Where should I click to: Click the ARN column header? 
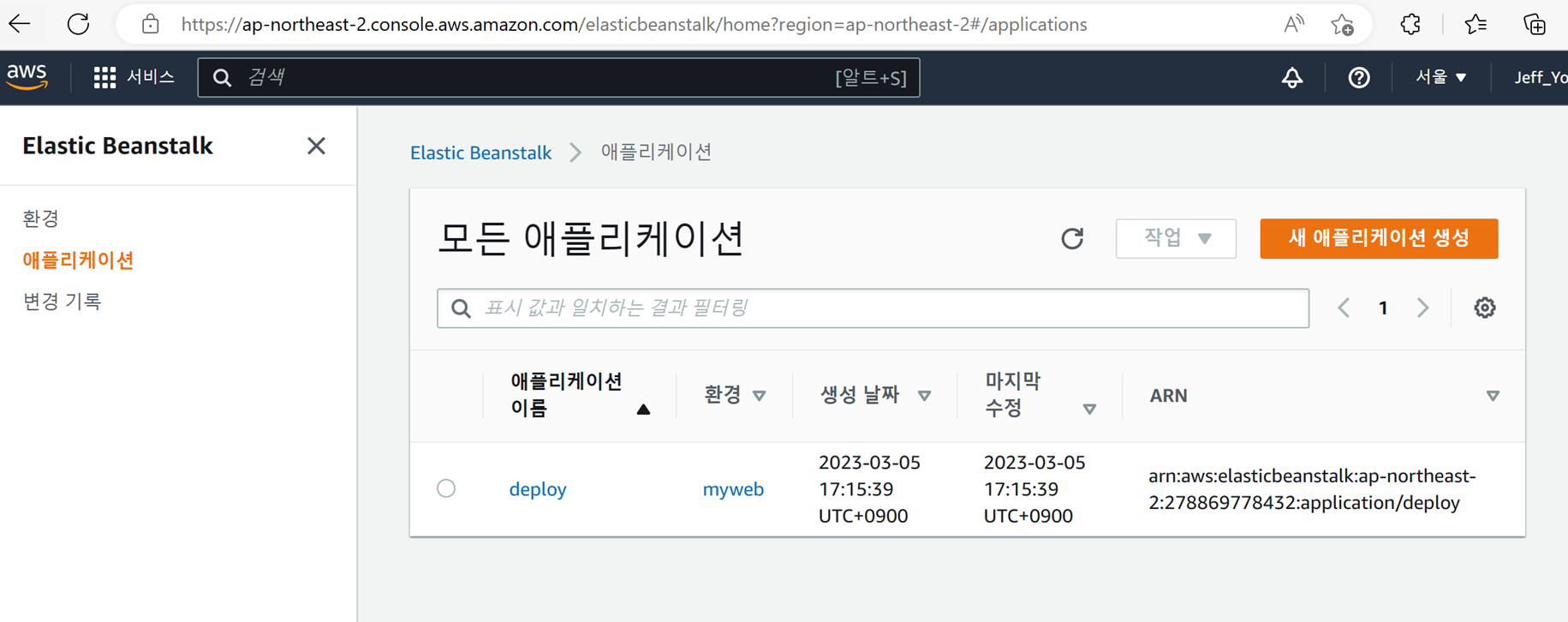[1168, 396]
